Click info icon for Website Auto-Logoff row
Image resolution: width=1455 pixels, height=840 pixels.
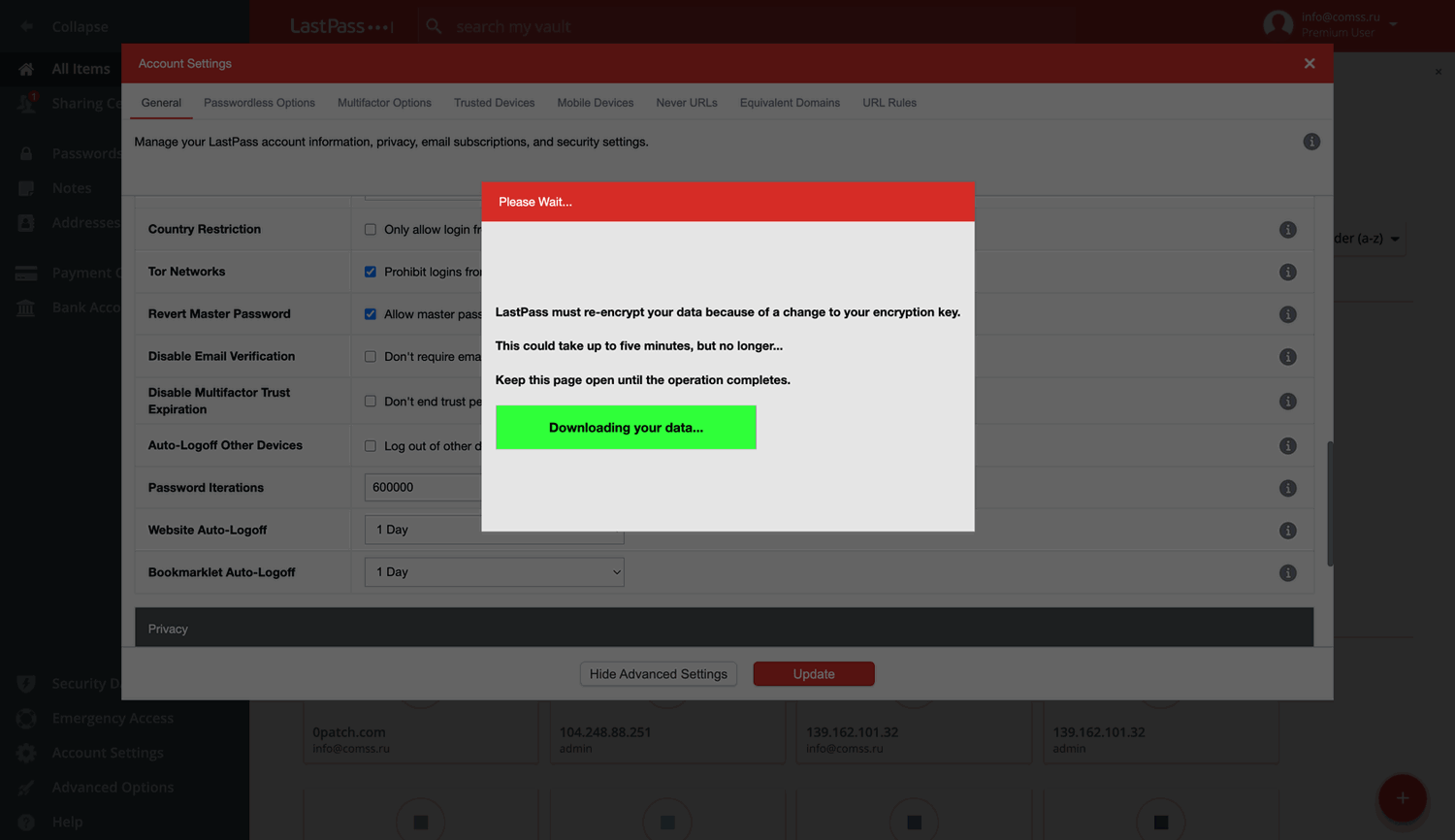[1288, 531]
